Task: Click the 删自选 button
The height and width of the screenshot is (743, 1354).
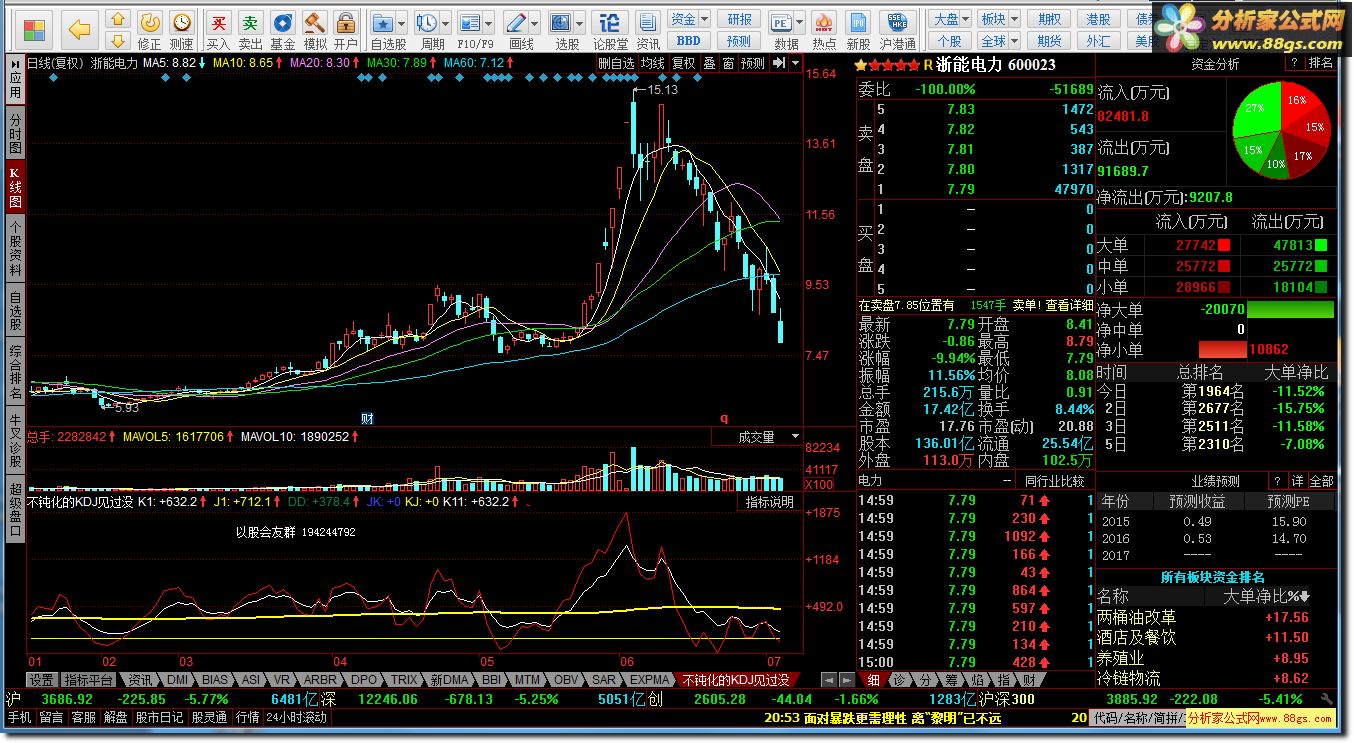Action: (617, 63)
